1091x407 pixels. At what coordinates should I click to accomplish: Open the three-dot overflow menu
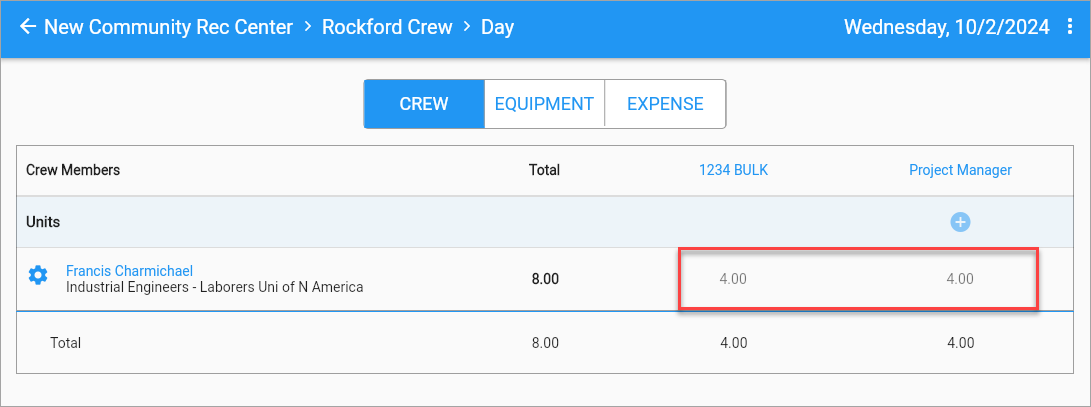tap(1070, 27)
